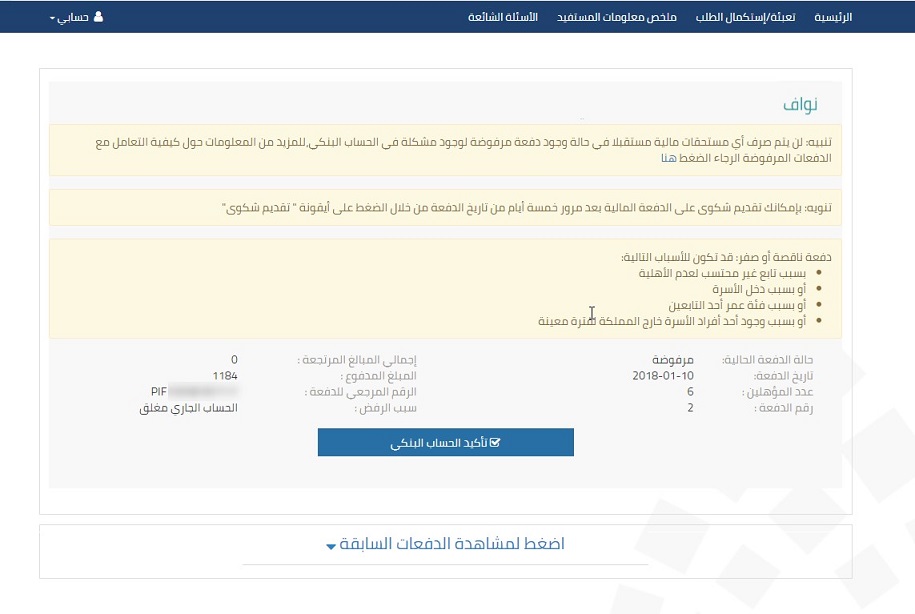Expand اضغط لمشاهدة الدفعات السابقة section
Viewport: 915px width, 614px height.
pyautogui.click(x=446, y=544)
